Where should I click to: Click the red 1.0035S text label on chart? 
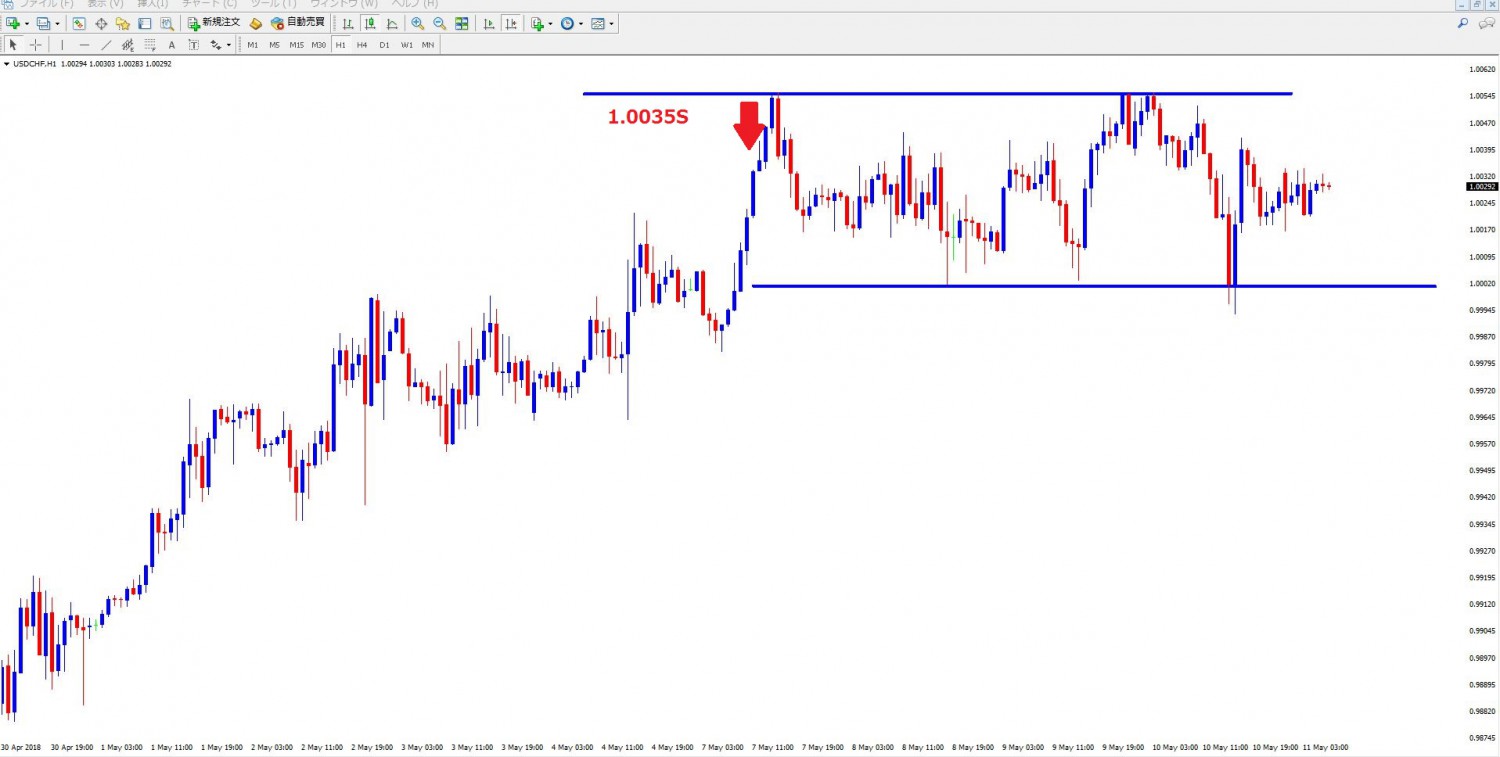648,117
